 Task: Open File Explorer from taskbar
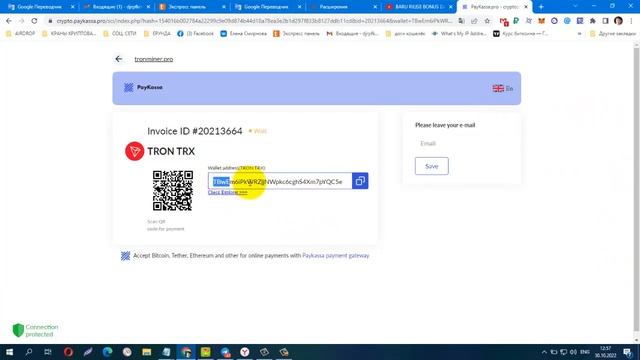click(147, 352)
